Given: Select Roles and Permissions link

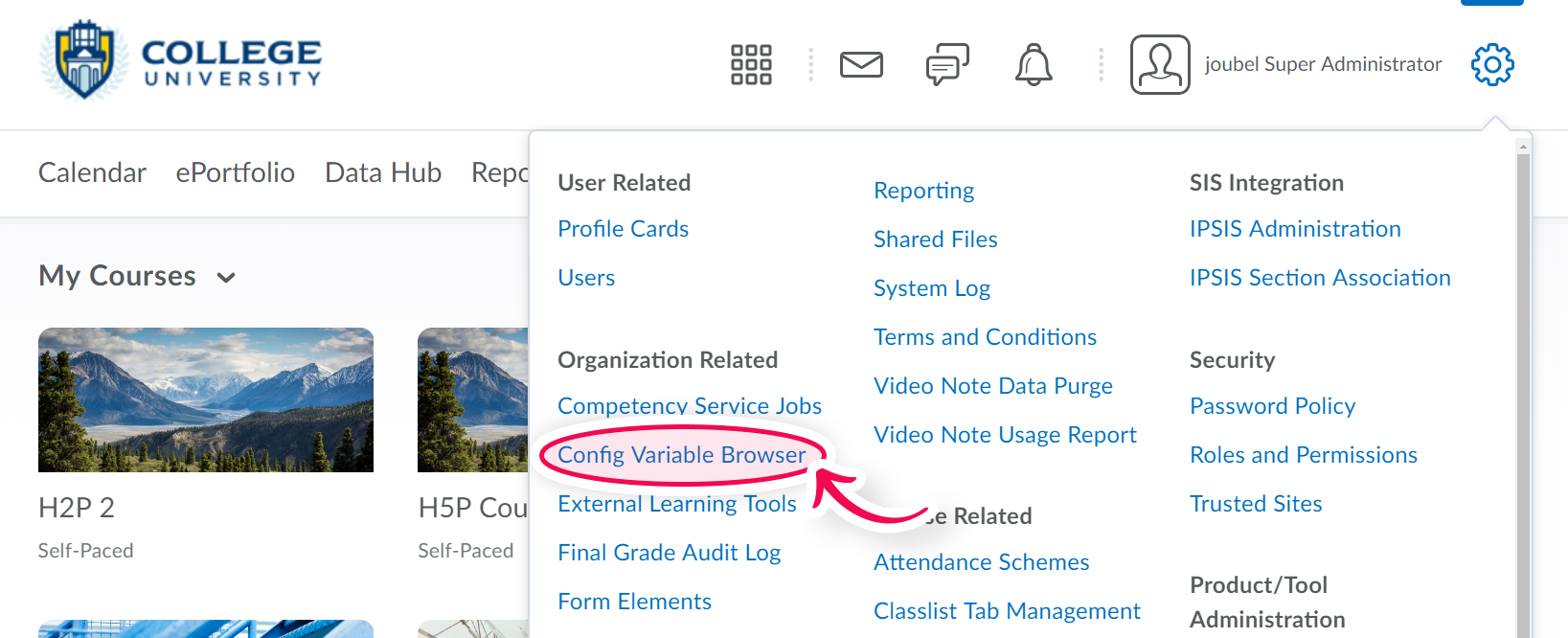Looking at the screenshot, I should click(x=1303, y=455).
